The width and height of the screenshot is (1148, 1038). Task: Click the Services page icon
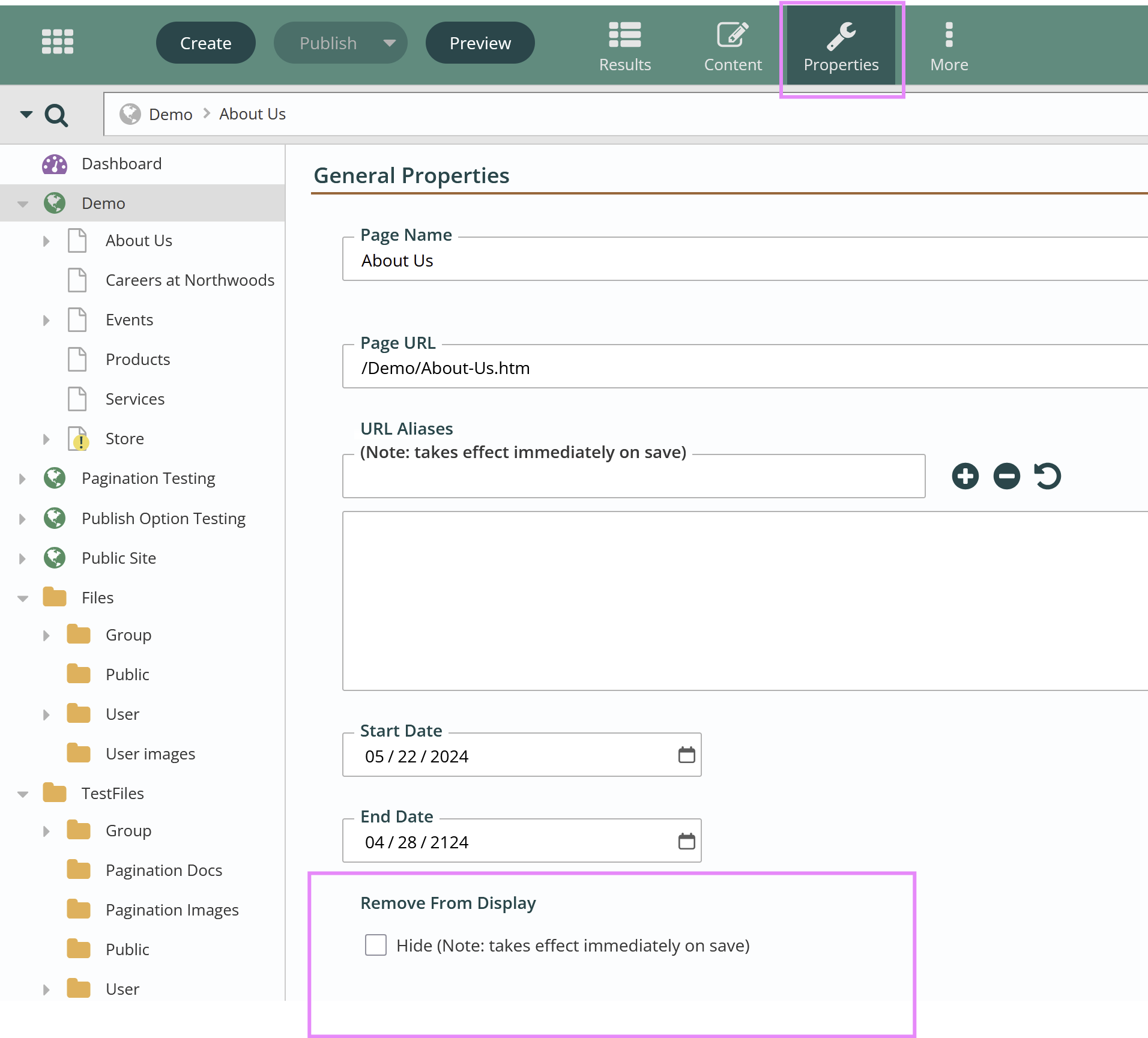77,399
